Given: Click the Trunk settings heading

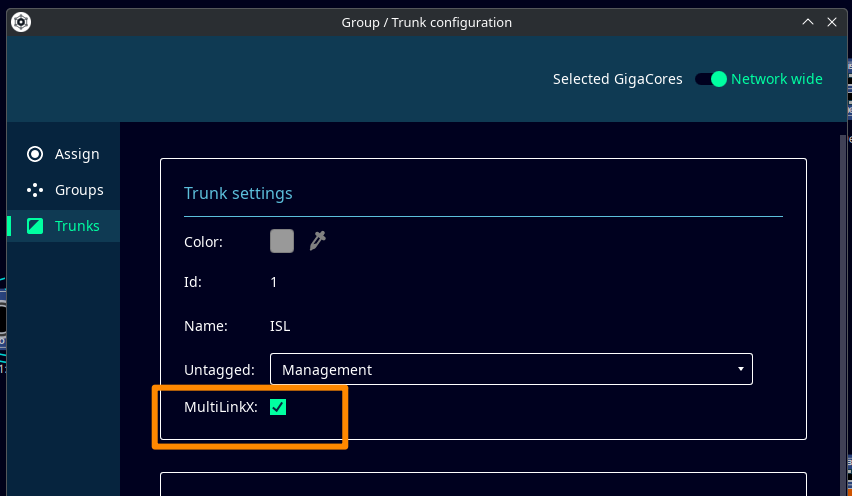Looking at the screenshot, I should coord(238,193).
